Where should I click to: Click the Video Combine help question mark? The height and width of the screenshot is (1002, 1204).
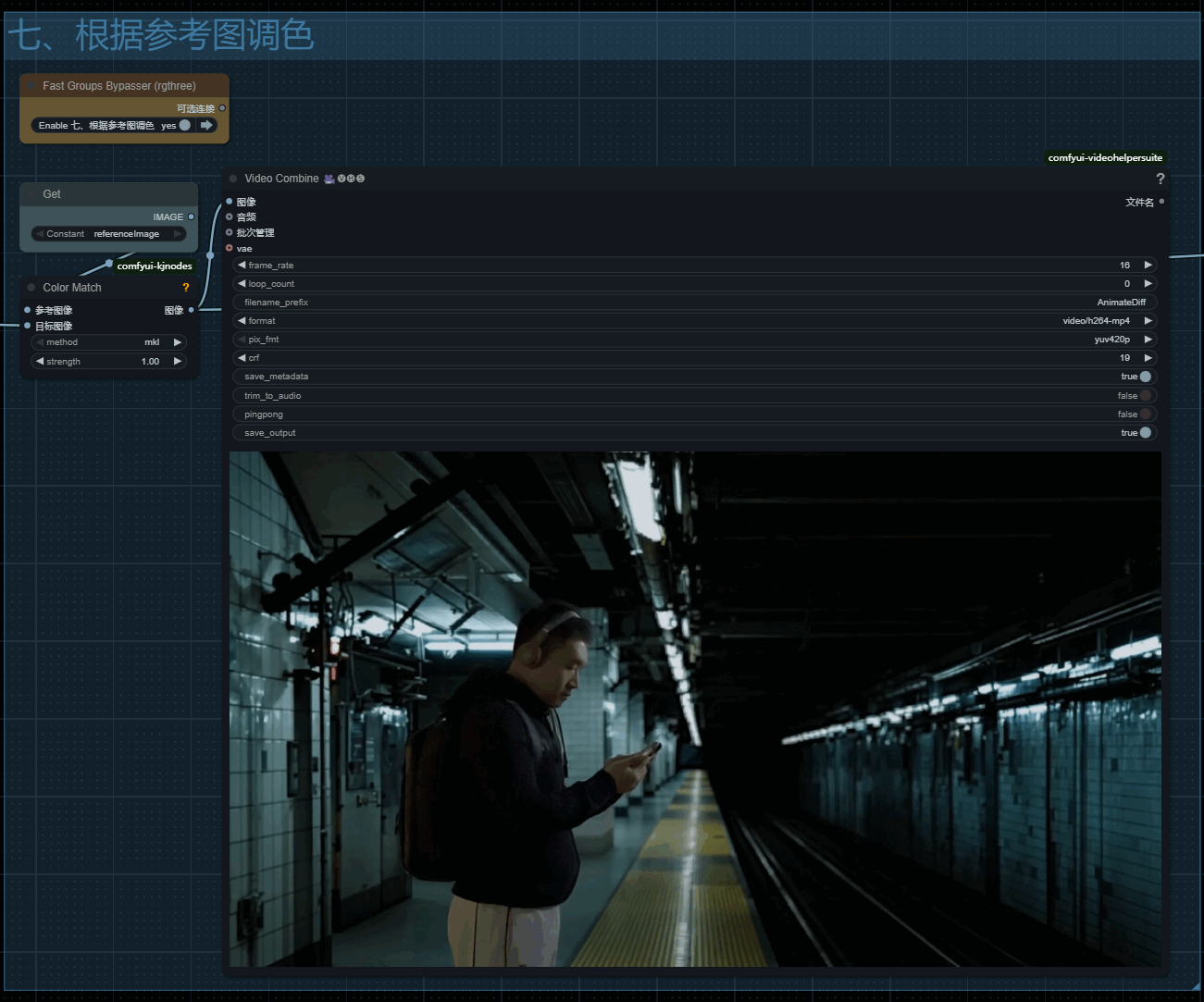[x=1160, y=179]
